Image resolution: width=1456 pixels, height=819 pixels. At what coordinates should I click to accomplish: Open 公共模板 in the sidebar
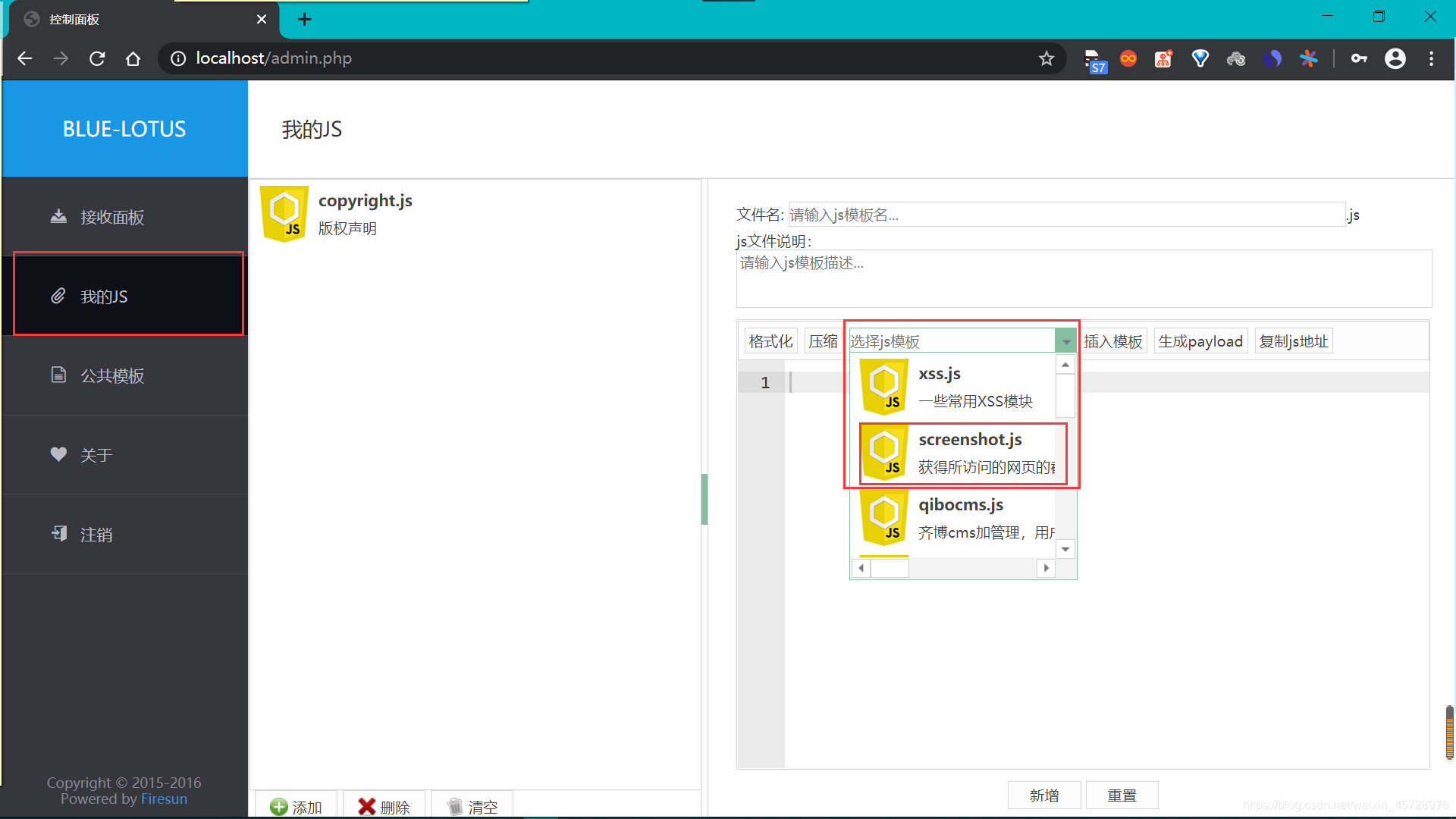pos(112,376)
